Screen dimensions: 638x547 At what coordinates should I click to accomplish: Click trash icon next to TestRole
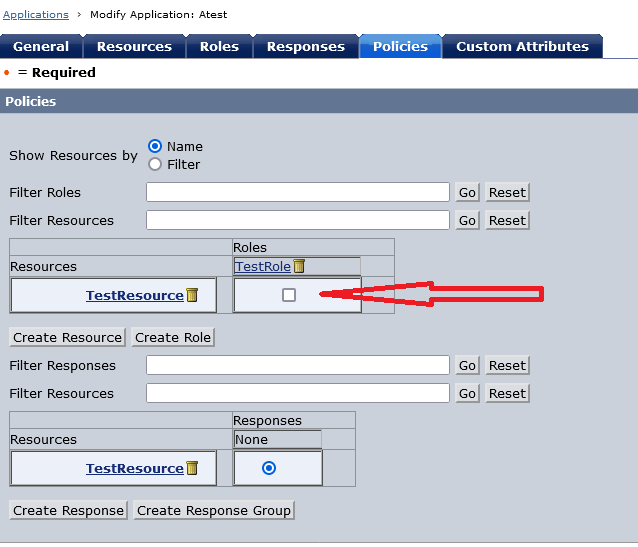[x=299, y=267]
